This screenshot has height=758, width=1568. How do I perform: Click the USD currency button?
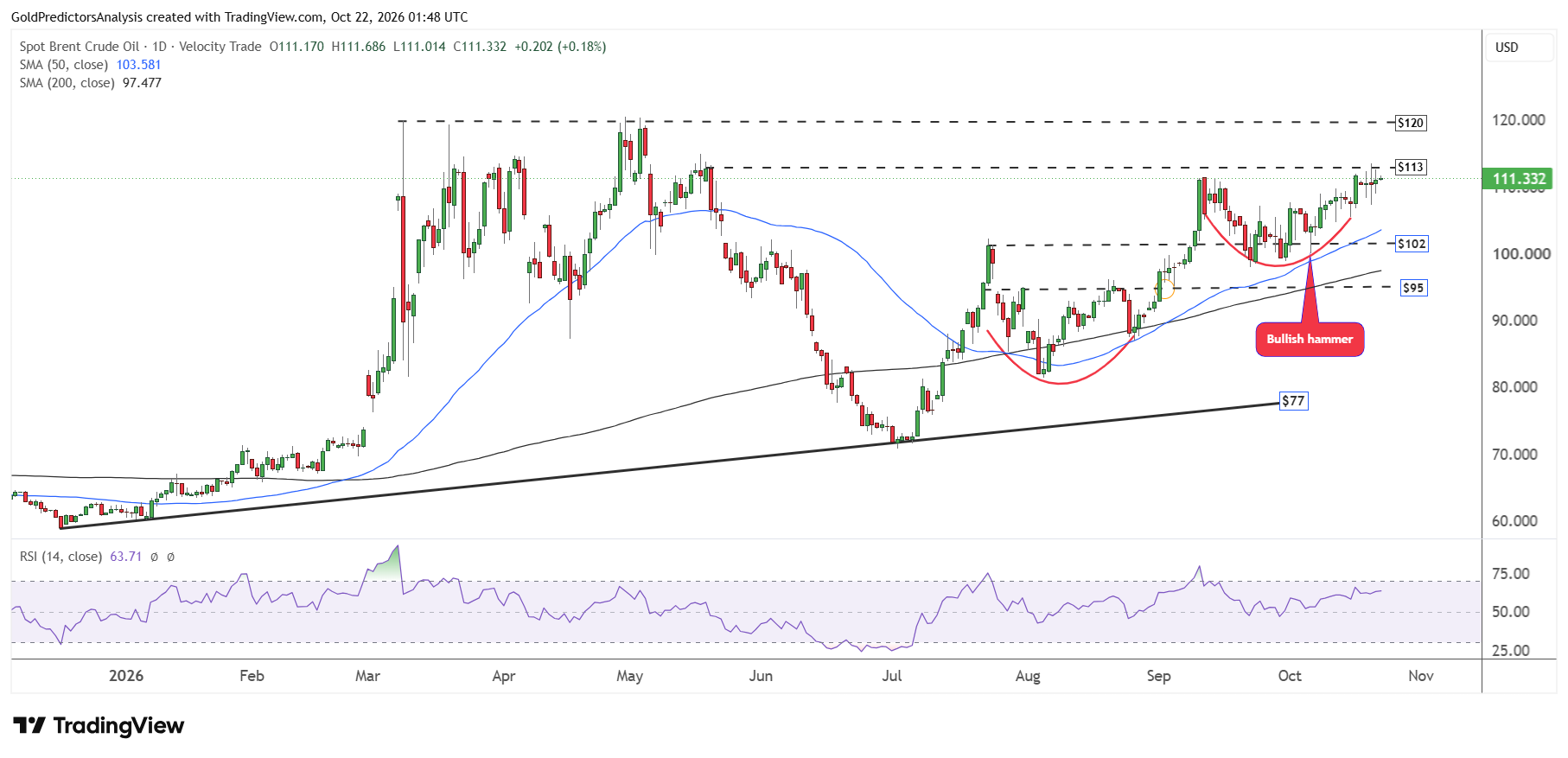pos(1519,48)
